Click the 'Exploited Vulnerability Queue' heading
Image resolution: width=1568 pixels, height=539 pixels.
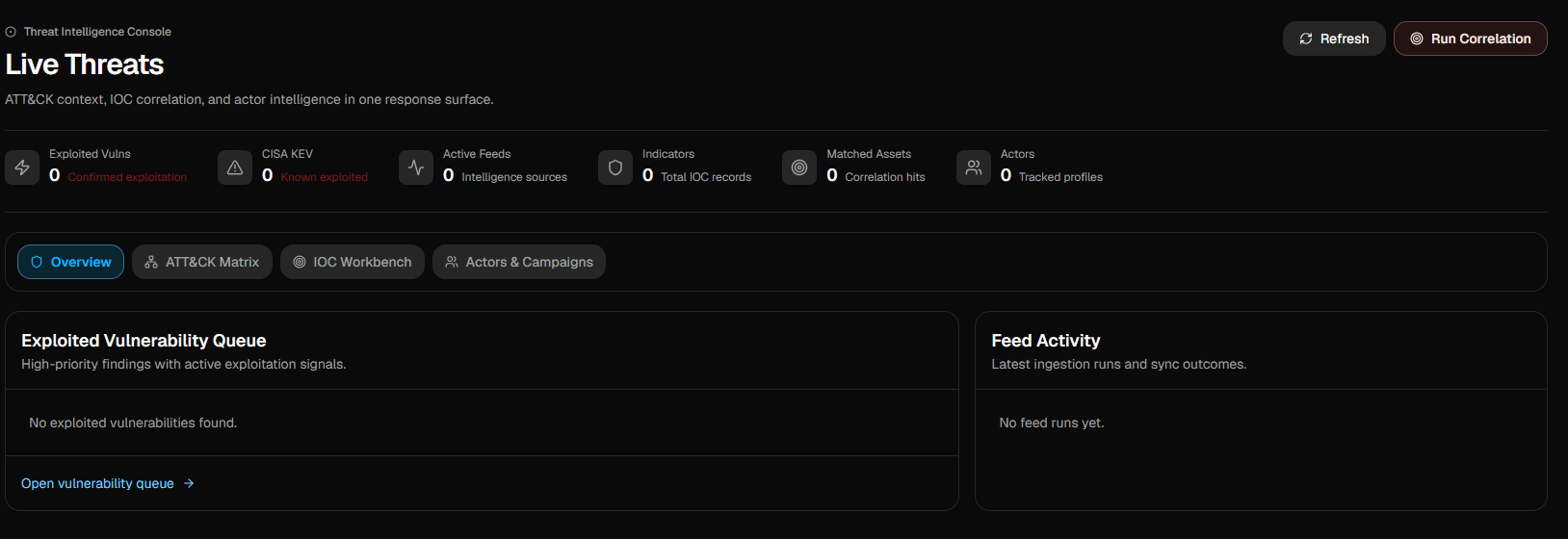click(144, 341)
